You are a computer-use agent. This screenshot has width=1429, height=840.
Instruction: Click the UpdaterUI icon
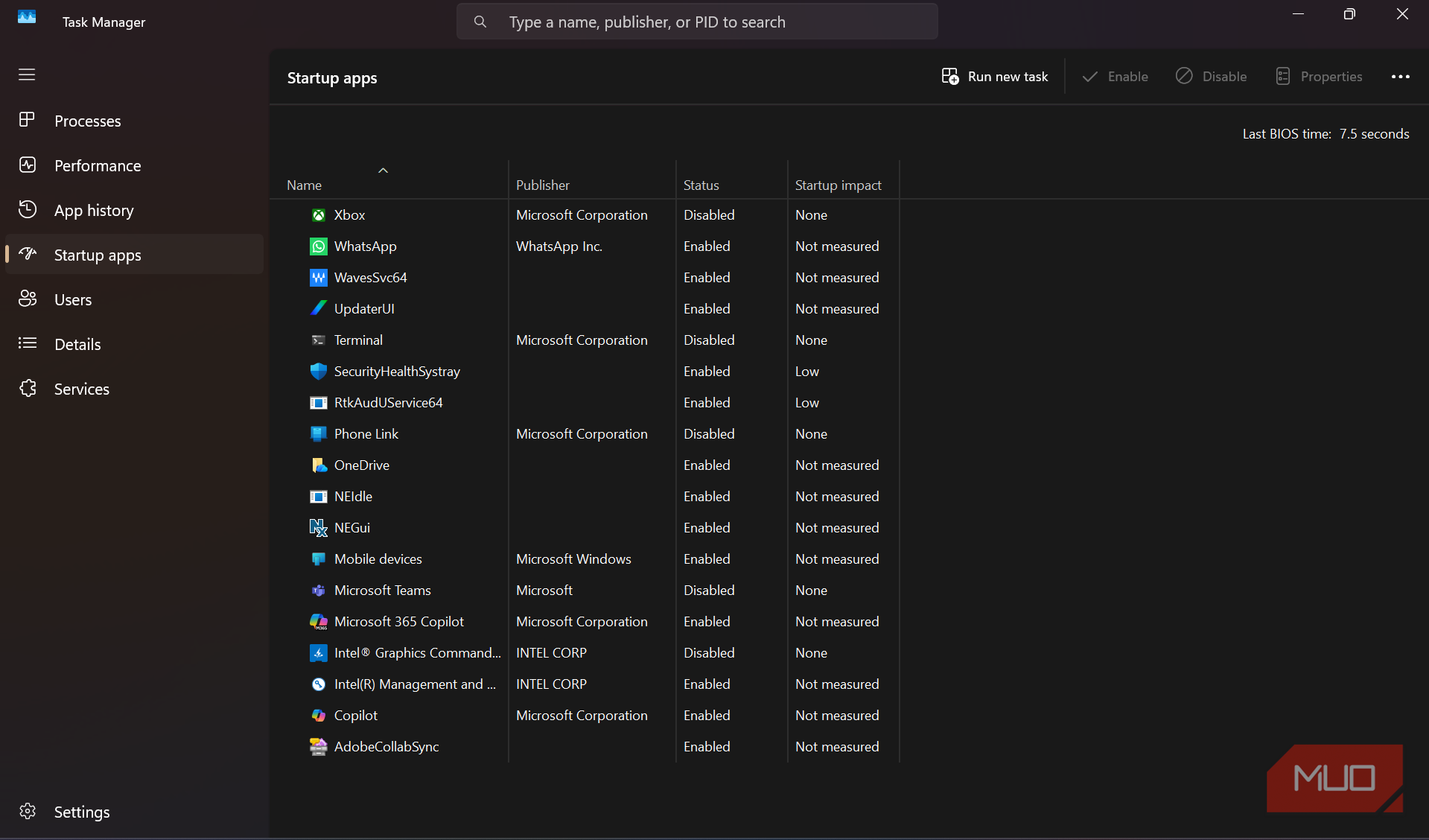[318, 309]
